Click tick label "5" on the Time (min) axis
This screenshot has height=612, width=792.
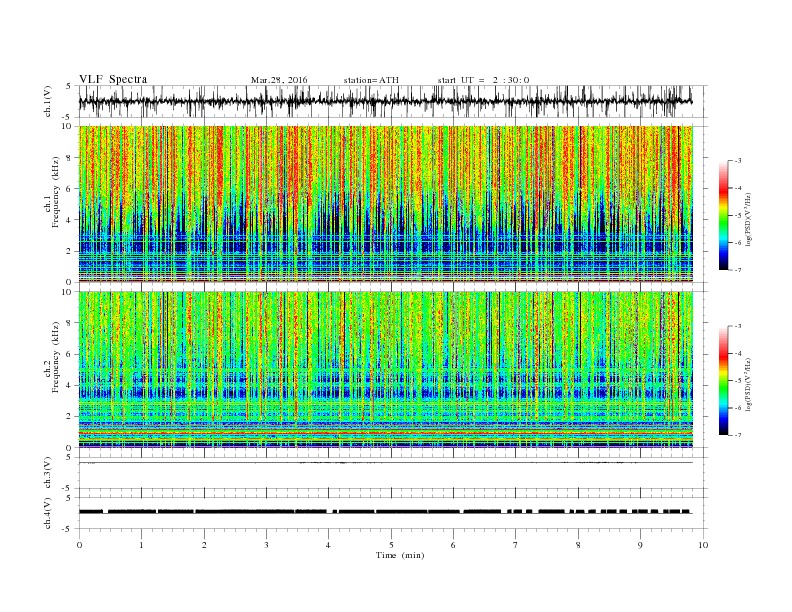391,545
